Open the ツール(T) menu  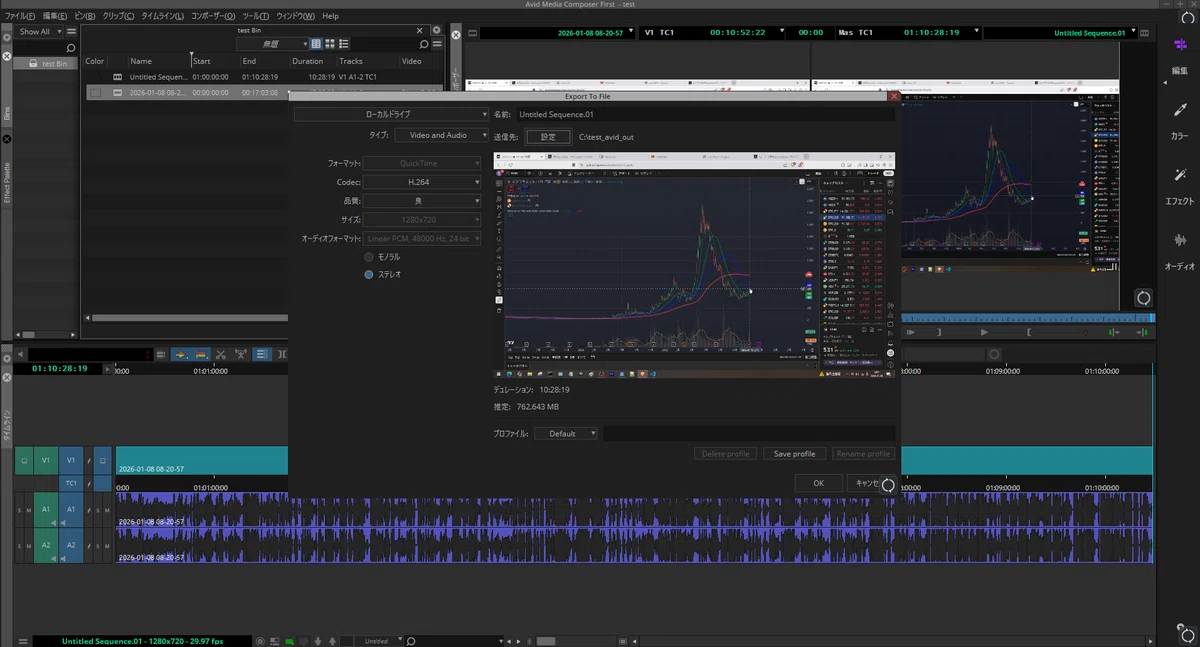(x=256, y=16)
